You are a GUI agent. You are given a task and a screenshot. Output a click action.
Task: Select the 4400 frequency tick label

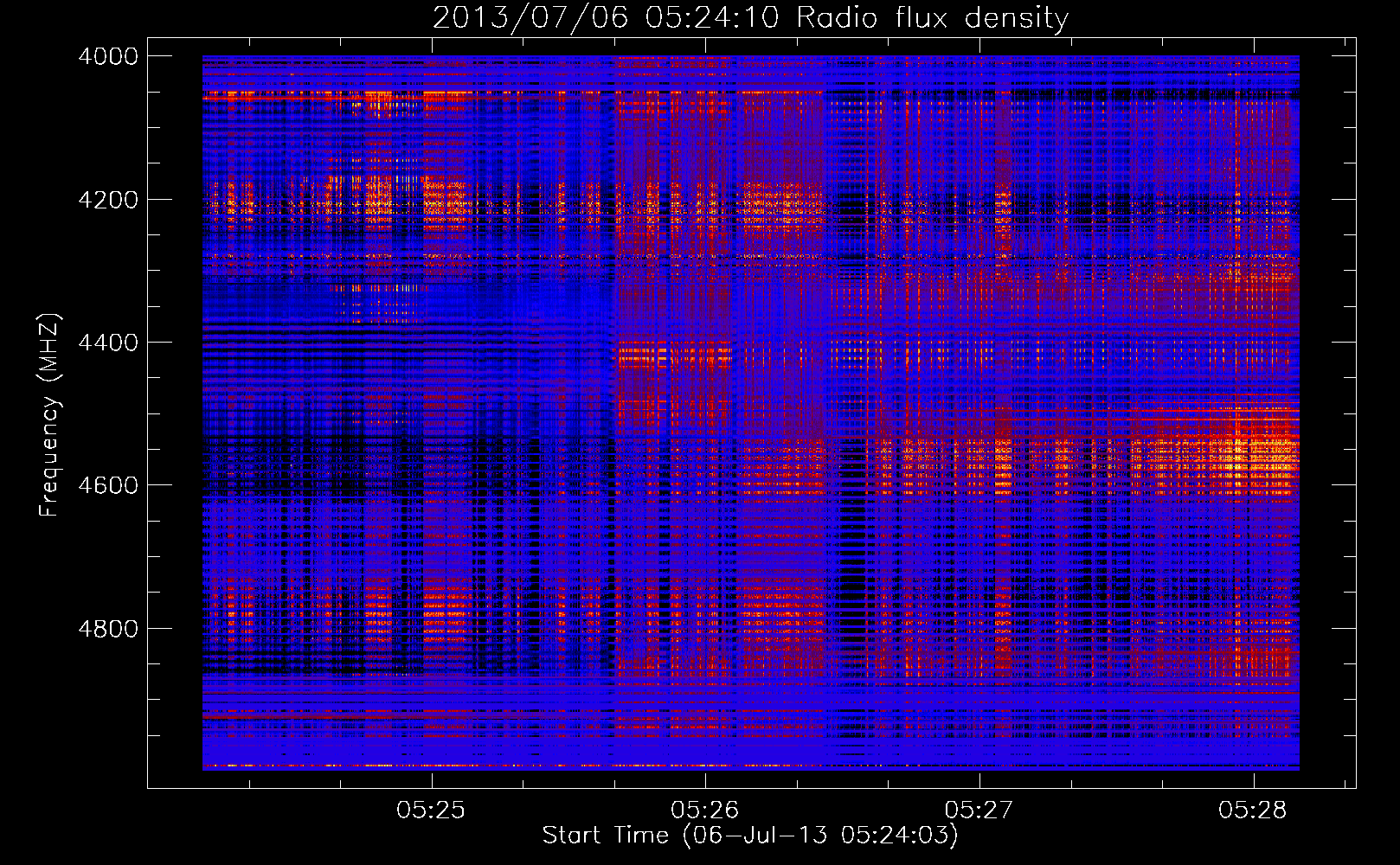[108, 343]
